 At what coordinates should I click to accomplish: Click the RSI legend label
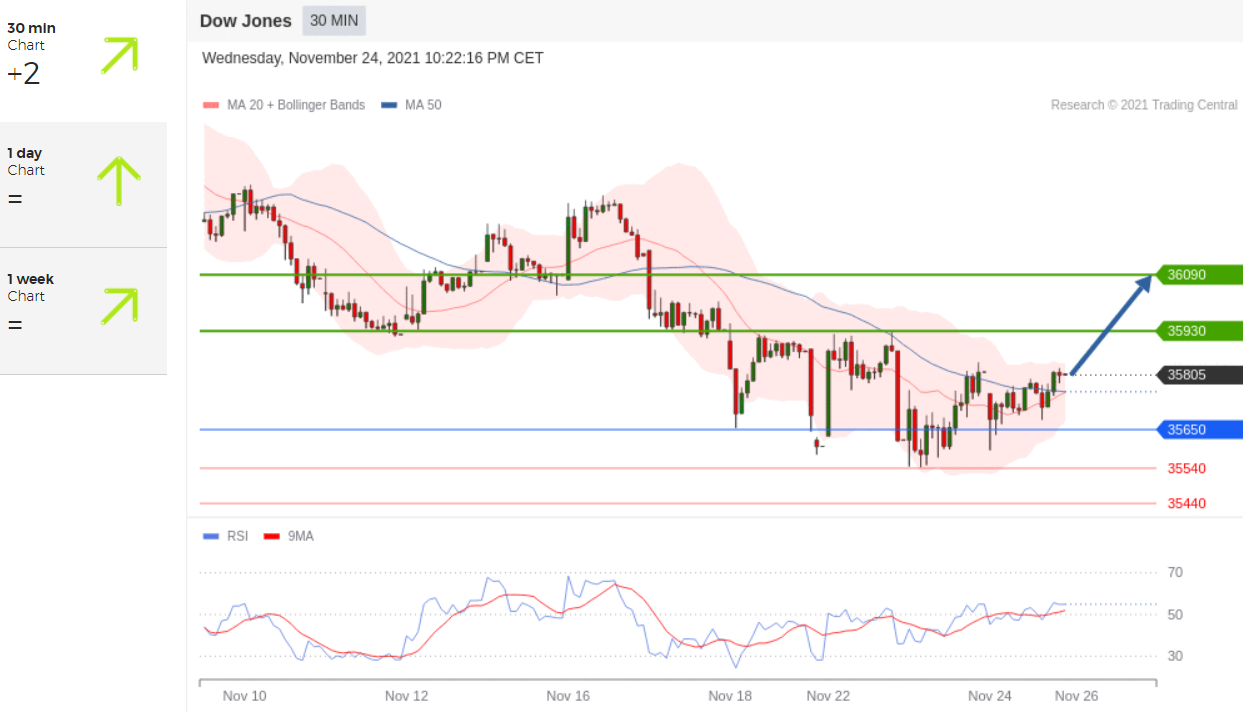point(237,536)
